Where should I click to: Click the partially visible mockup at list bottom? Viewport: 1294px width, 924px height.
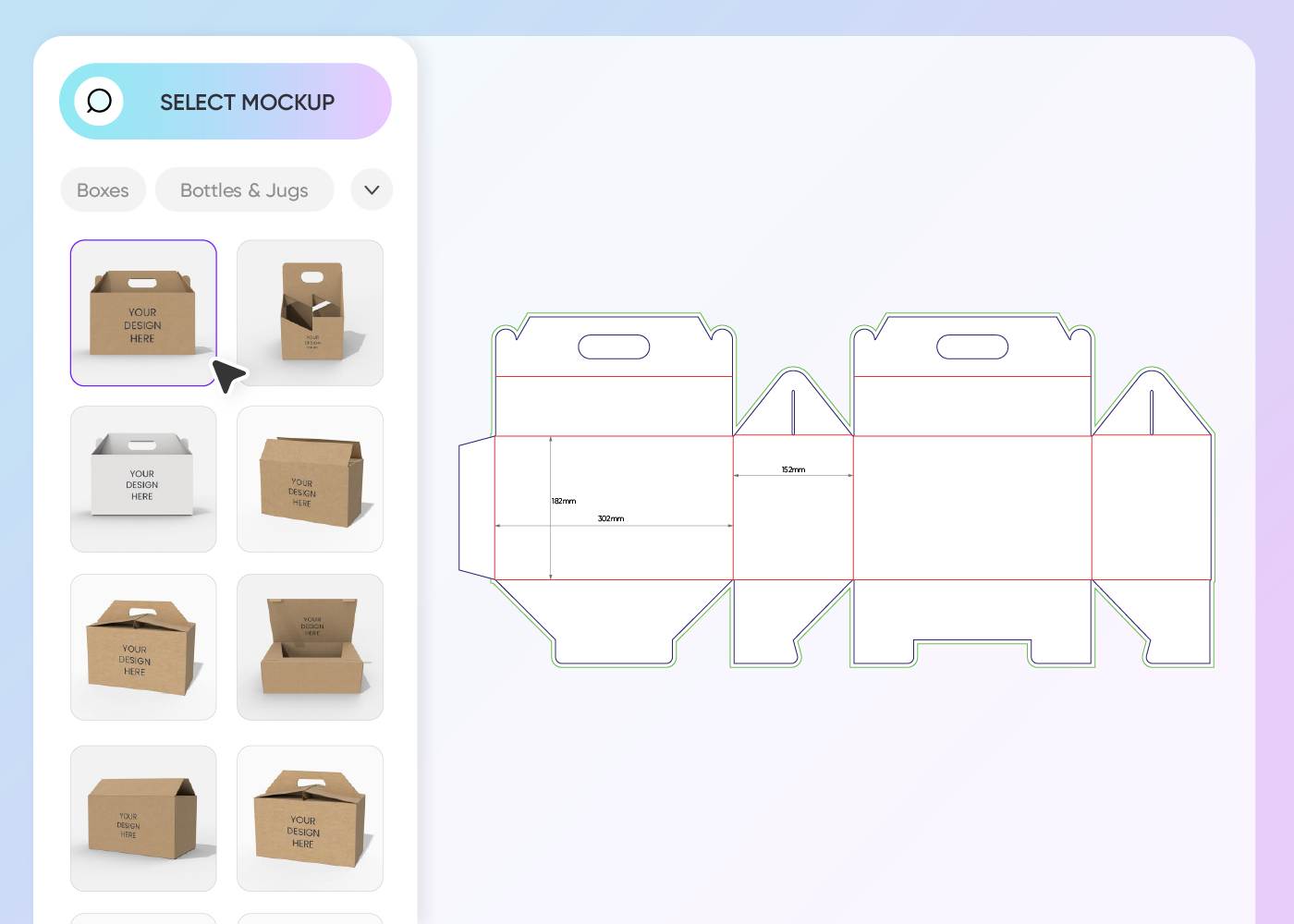coord(143,918)
